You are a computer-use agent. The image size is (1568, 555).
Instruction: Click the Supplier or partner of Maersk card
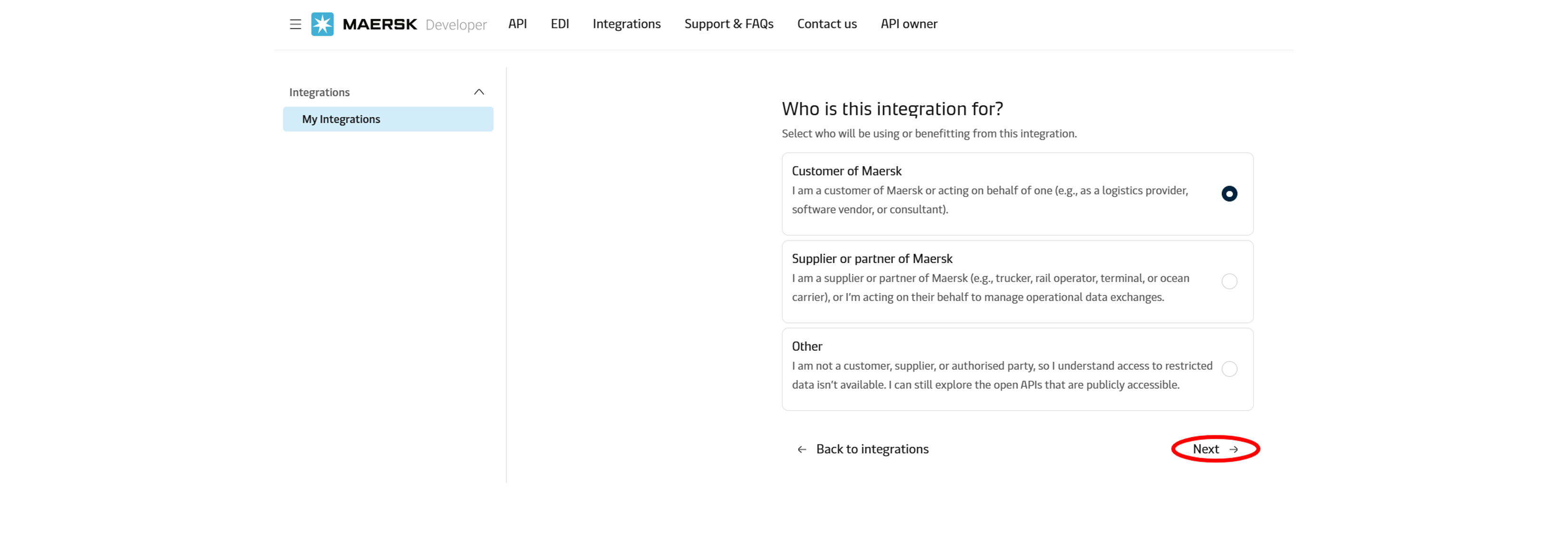1016,282
